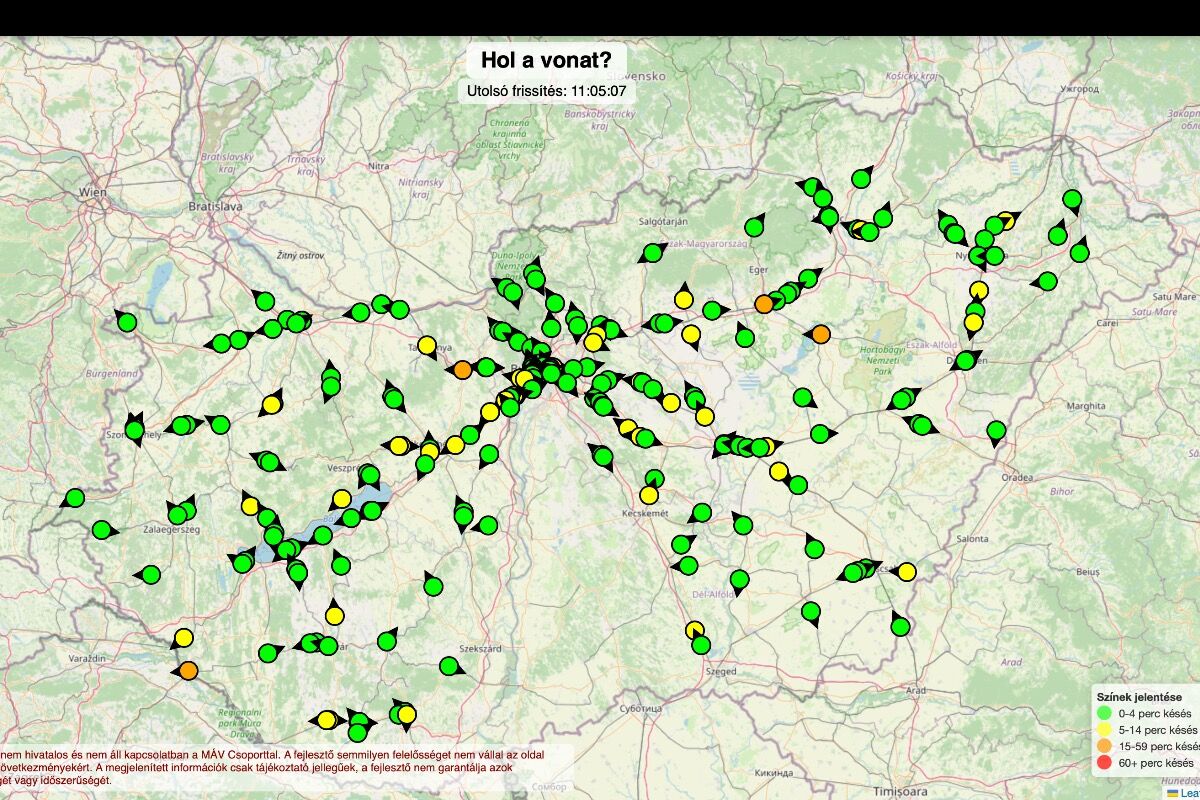Open the green train marker northwest of Oradea
Screen dimensions: 1200x800
[x=995, y=431]
